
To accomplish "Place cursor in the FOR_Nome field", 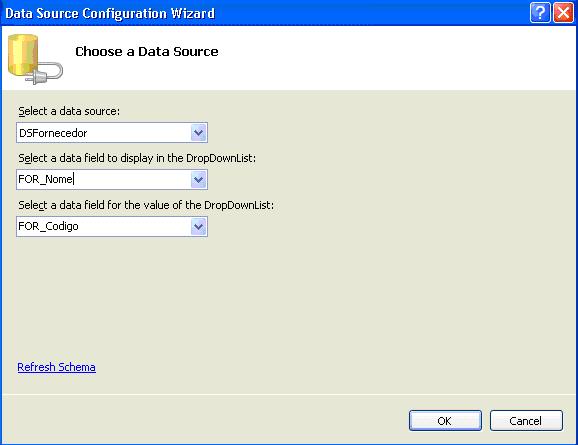I will [x=104, y=180].
